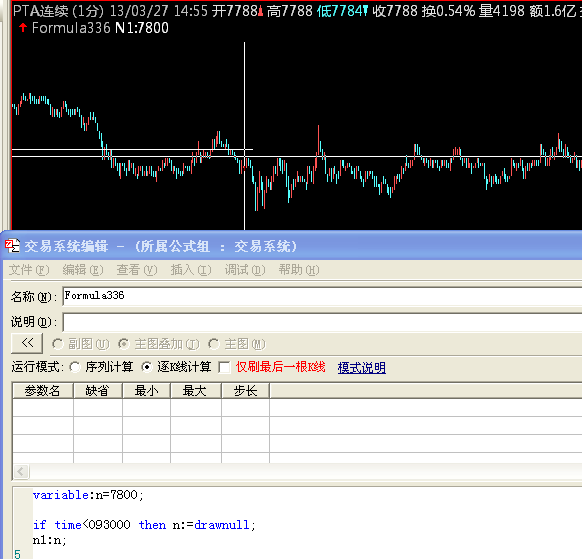Click the PTA连续 (1分) chart title
The height and width of the screenshot is (559, 582).
tap(58, 11)
